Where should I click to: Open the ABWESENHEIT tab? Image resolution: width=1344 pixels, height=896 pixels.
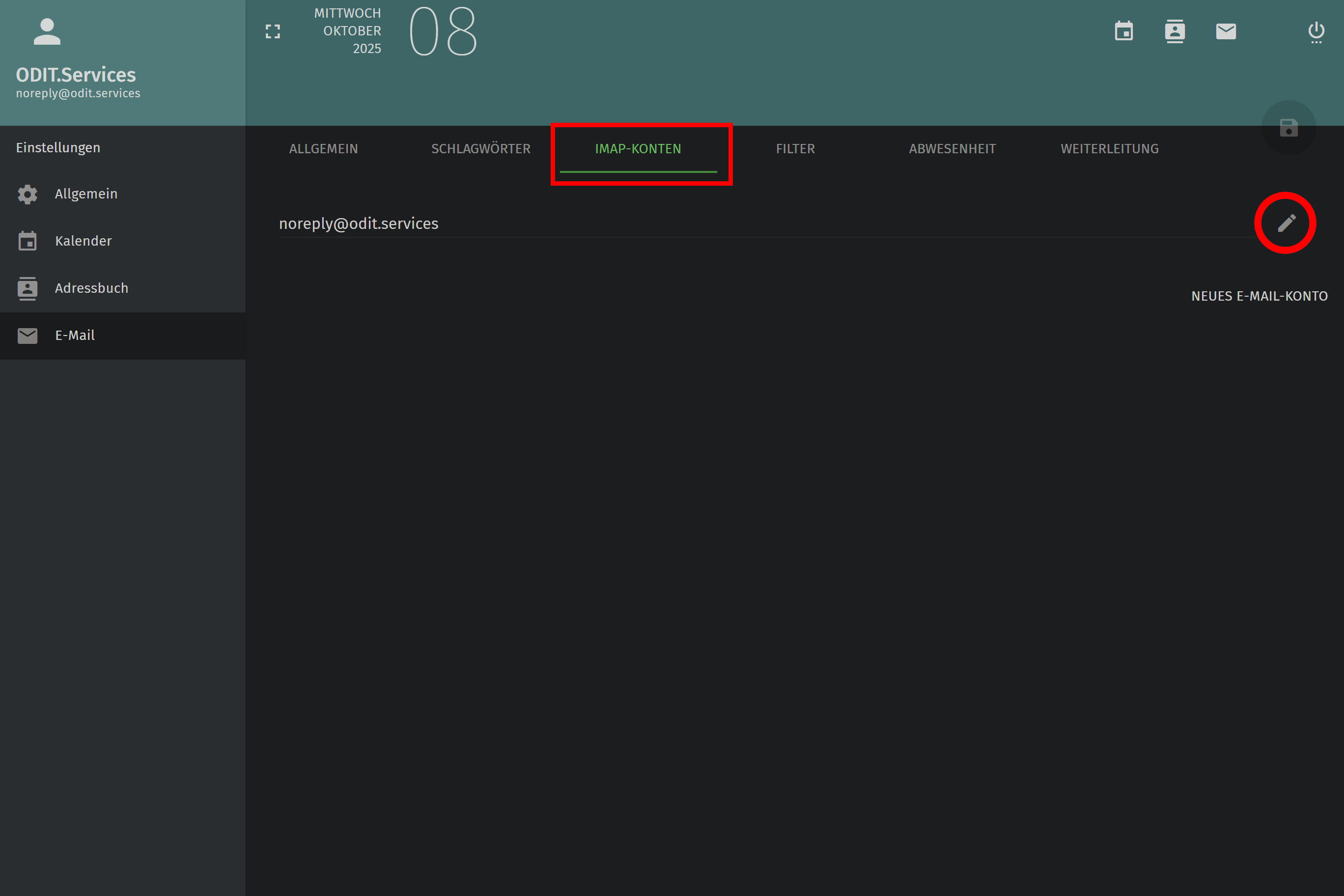(x=952, y=148)
